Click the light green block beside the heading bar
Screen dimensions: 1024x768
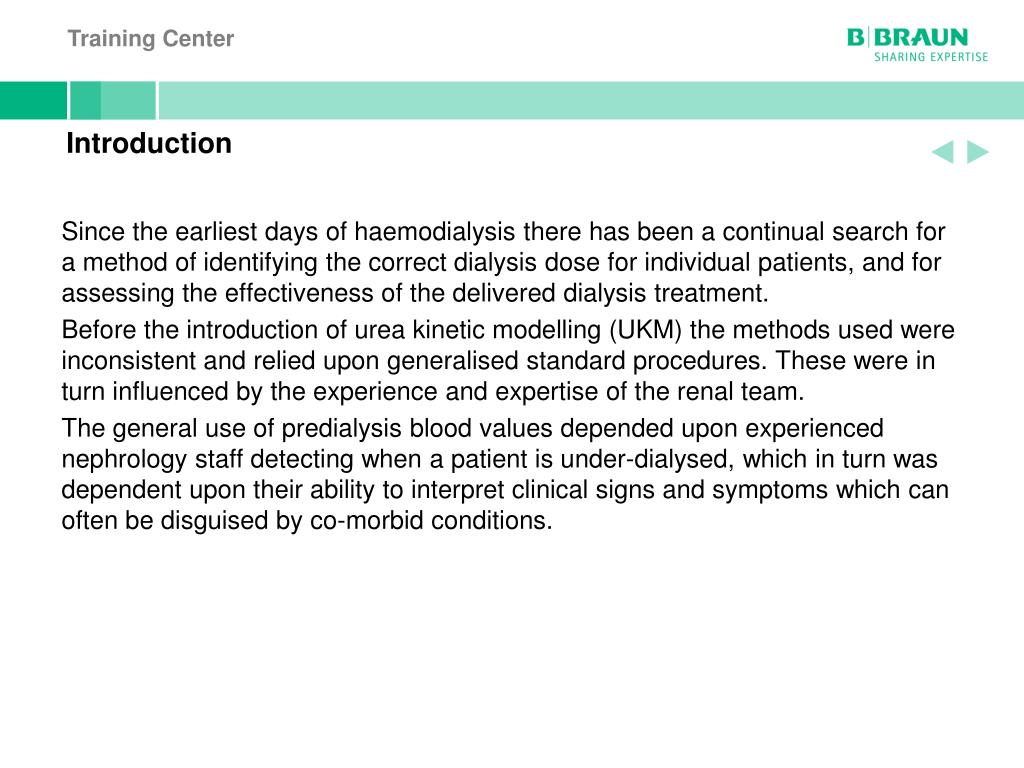(129, 101)
